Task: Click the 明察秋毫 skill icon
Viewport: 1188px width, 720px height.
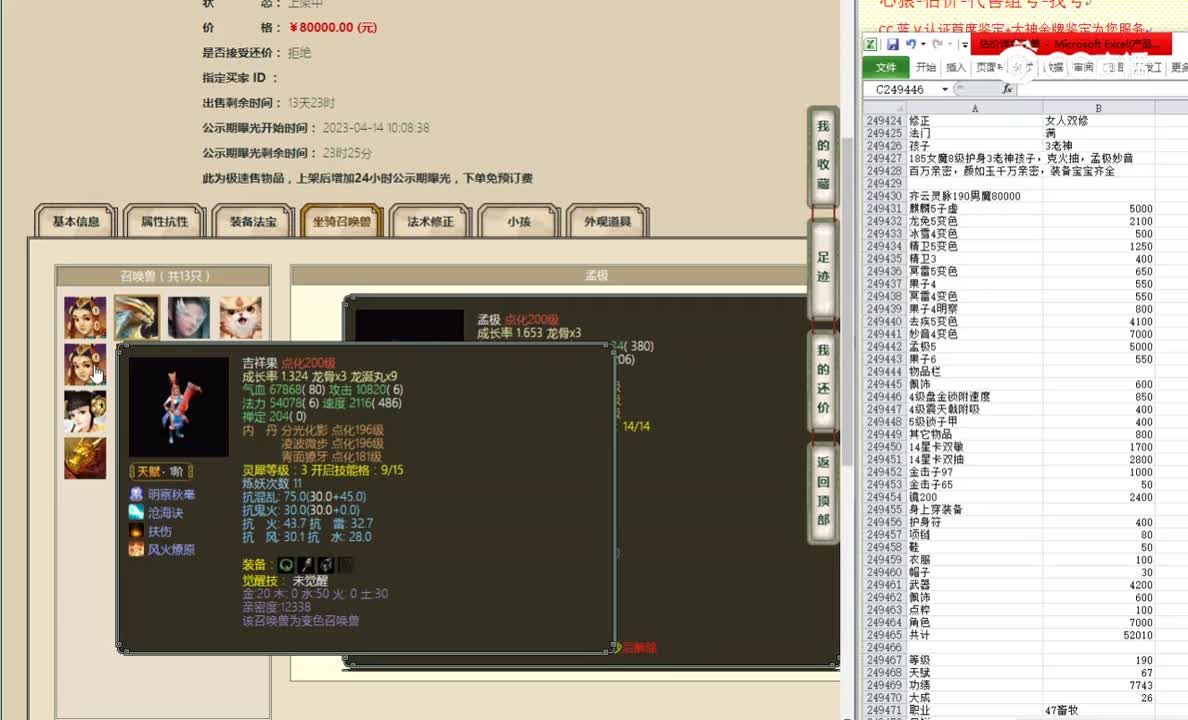Action: tap(136, 494)
